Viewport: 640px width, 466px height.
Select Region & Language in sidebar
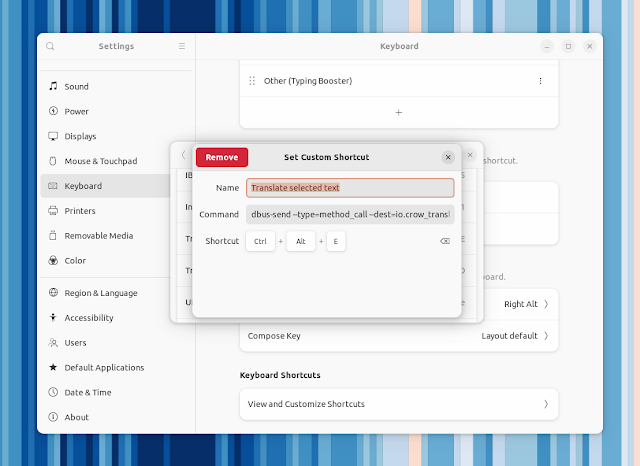[100, 293]
